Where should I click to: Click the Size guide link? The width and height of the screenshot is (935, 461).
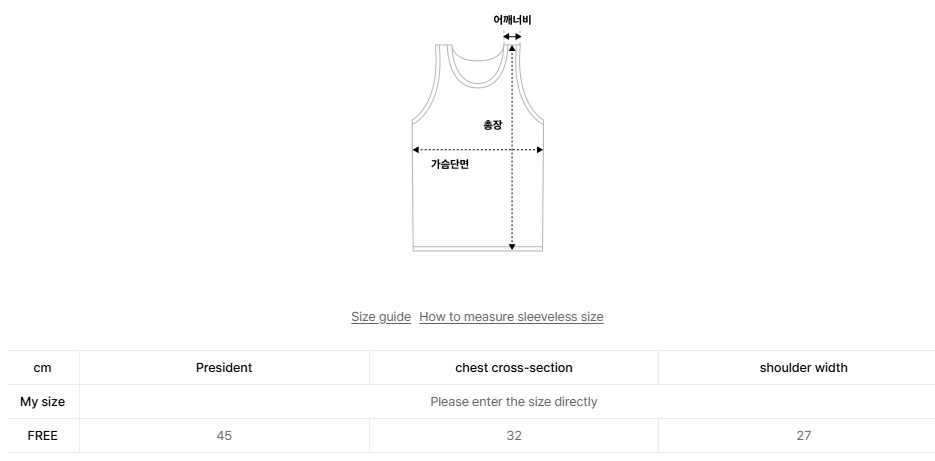(x=381, y=317)
